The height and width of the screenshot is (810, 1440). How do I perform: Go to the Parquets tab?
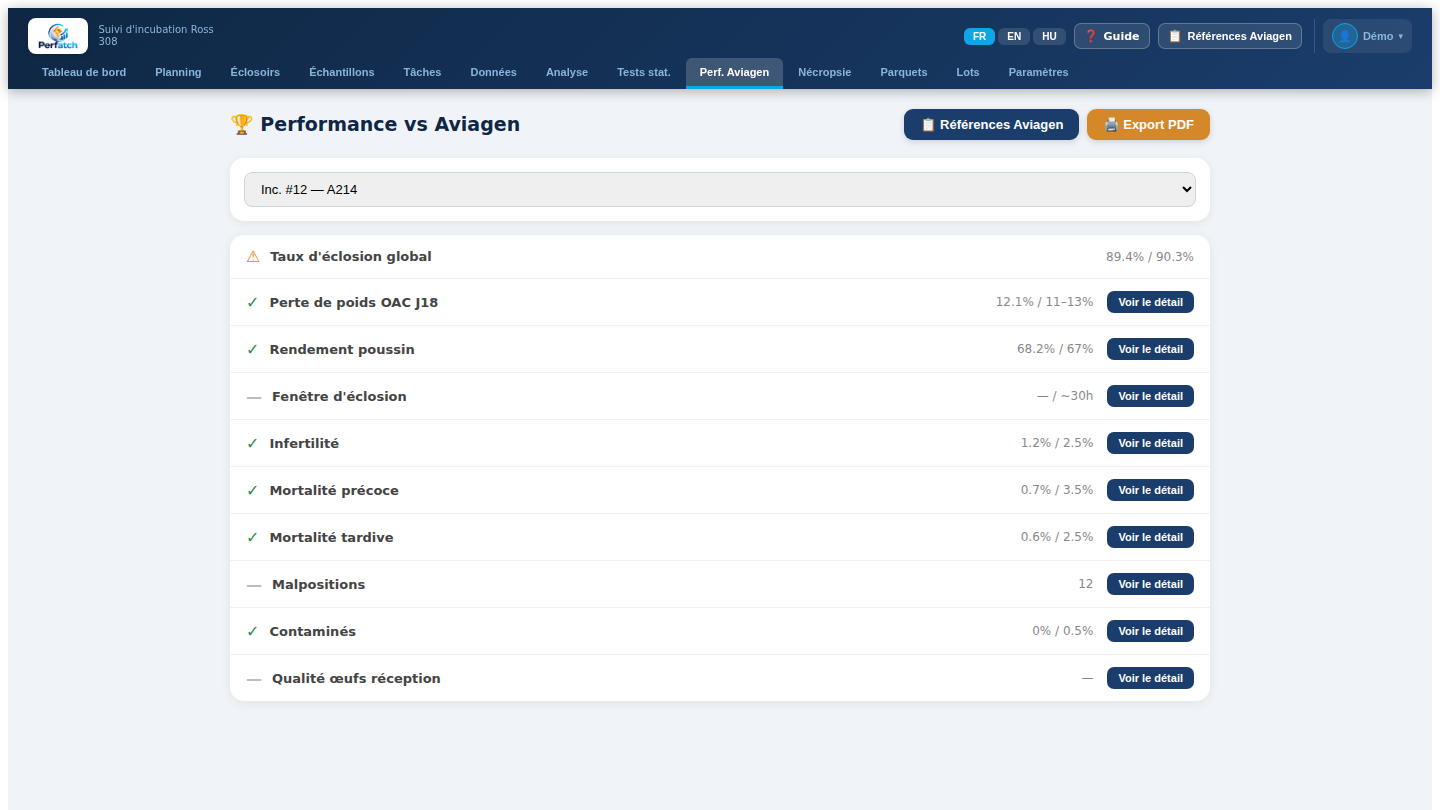click(x=904, y=72)
